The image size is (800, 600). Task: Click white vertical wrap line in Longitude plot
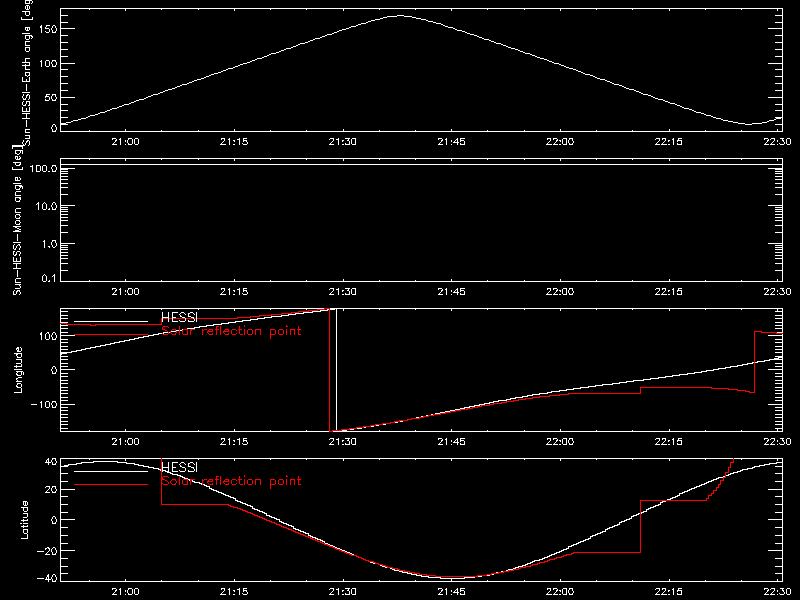click(x=336, y=370)
